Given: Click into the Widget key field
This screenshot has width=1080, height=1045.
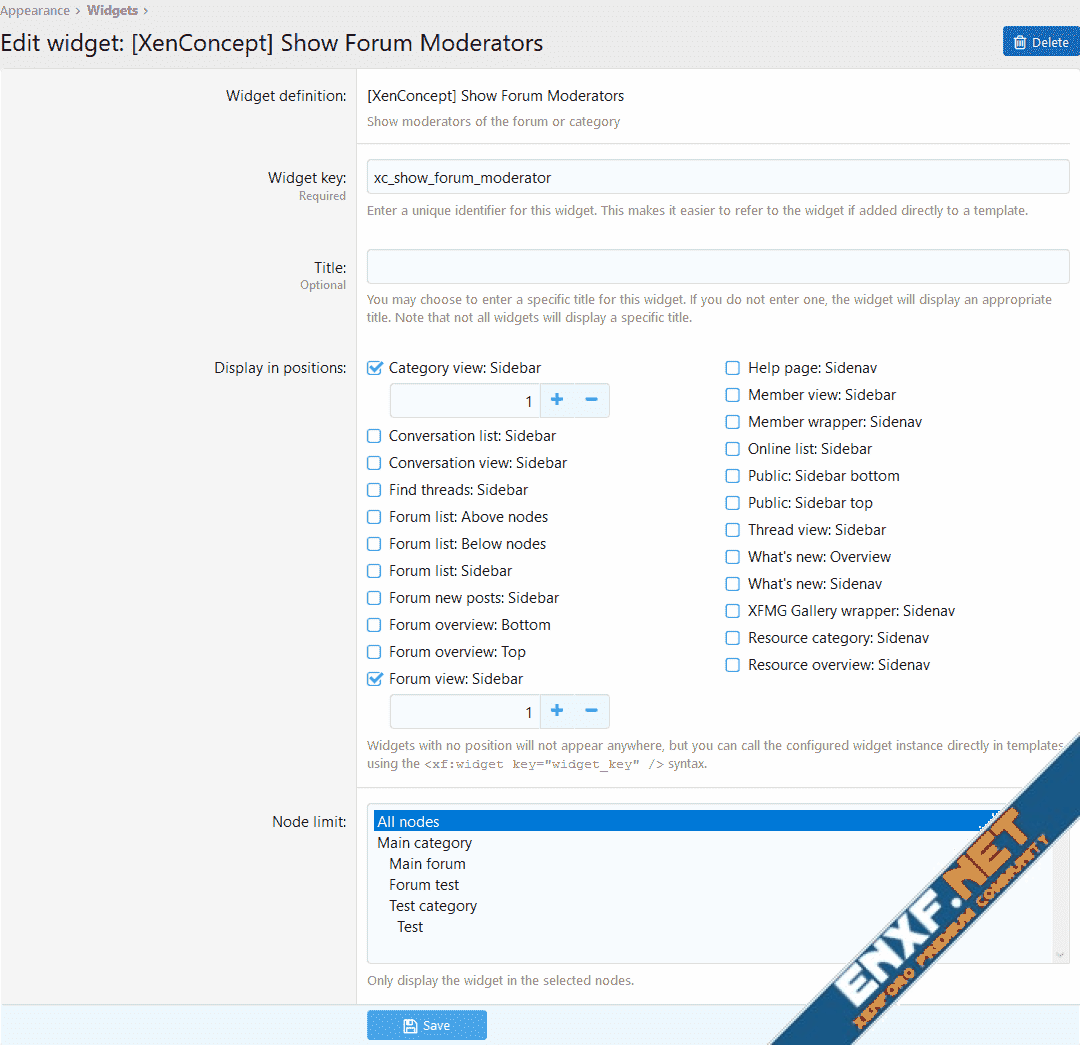Looking at the screenshot, I should 717,177.
